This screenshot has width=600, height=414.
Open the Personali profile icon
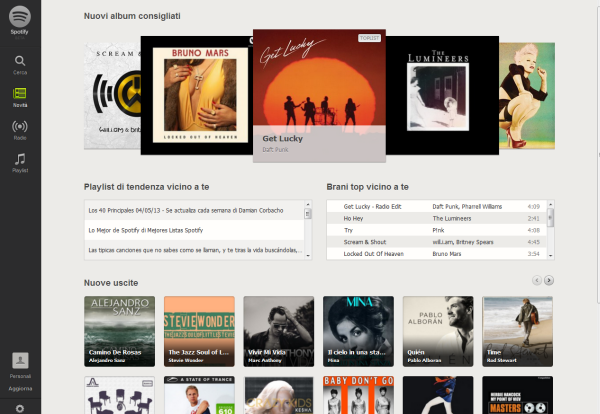point(20,360)
